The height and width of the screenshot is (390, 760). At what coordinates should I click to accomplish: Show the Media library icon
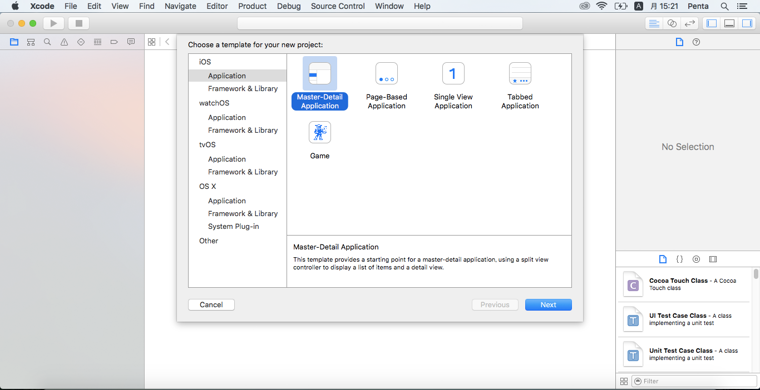click(x=712, y=259)
